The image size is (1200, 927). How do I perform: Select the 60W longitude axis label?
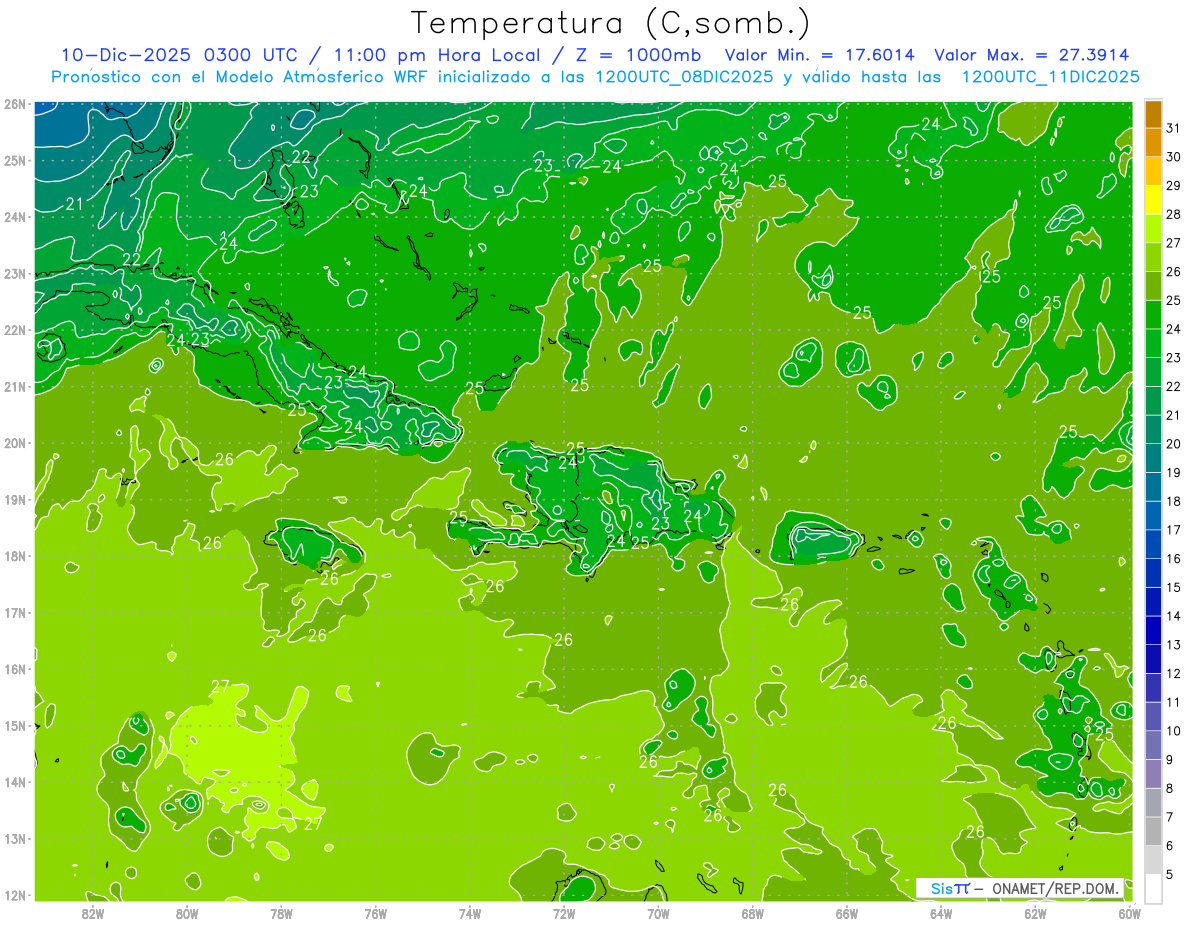pos(1130,913)
